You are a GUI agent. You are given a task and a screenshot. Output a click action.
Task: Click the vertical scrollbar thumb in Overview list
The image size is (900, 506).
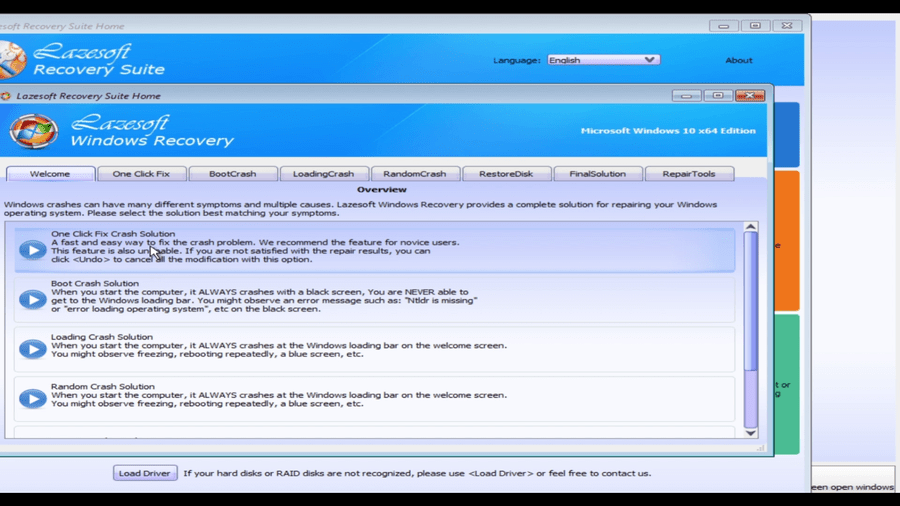pyautogui.click(x=750, y=301)
